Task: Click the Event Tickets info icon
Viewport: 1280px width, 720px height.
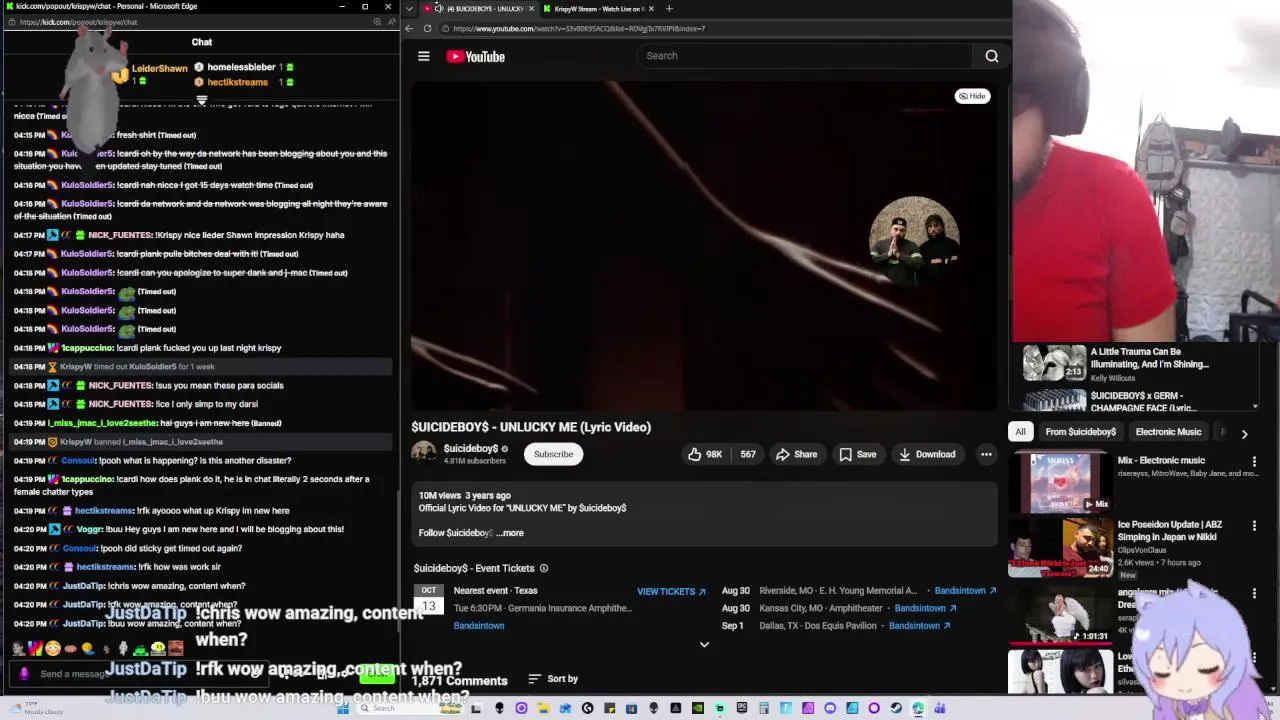Action: (x=544, y=568)
